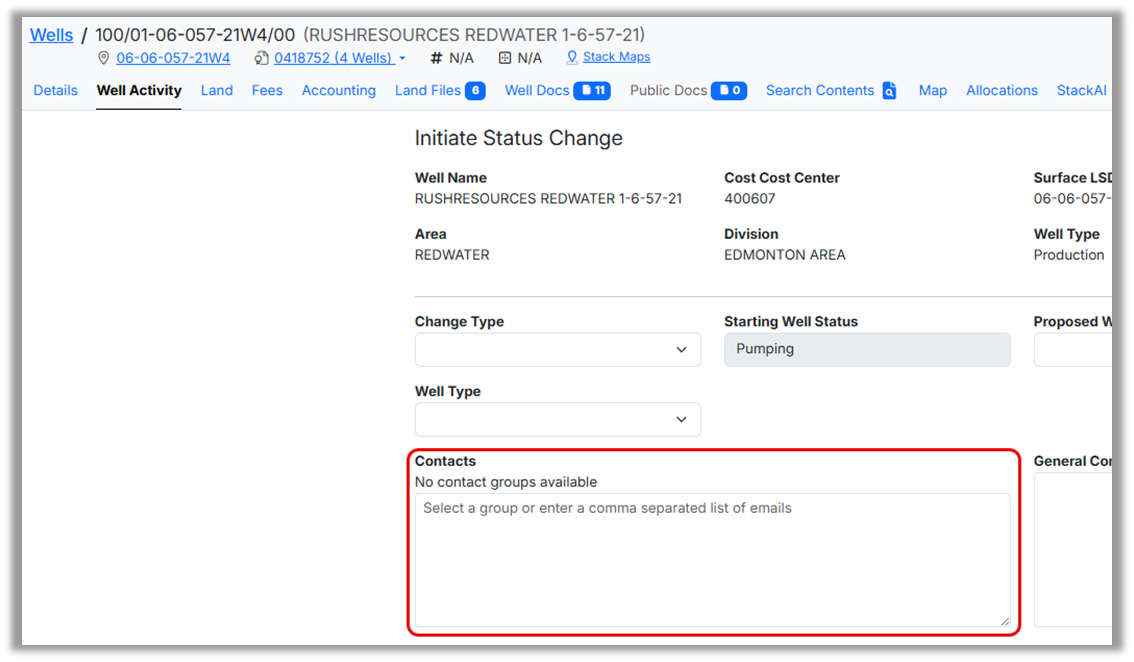
Task: Select the Map tab
Action: click(x=932, y=90)
